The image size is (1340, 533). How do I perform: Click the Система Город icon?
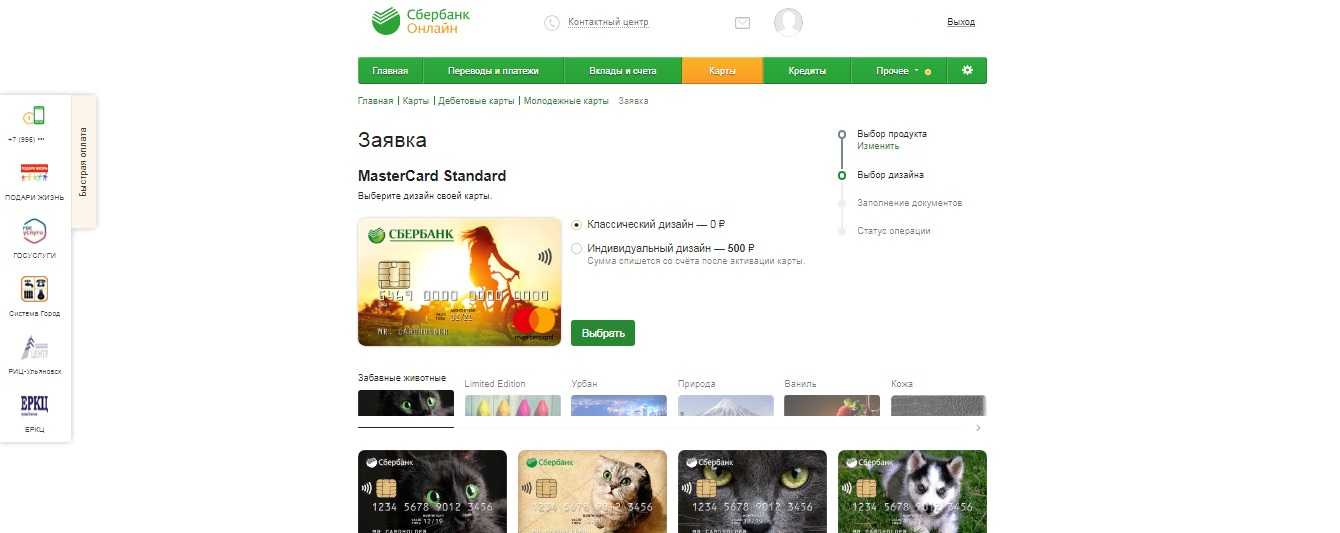click(35, 290)
